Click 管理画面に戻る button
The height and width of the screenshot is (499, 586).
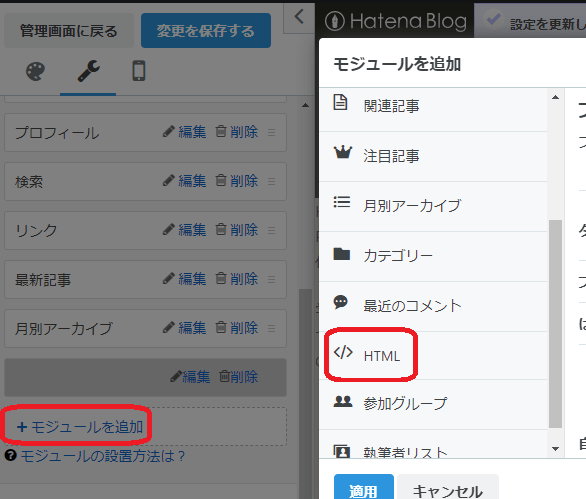[69, 31]
